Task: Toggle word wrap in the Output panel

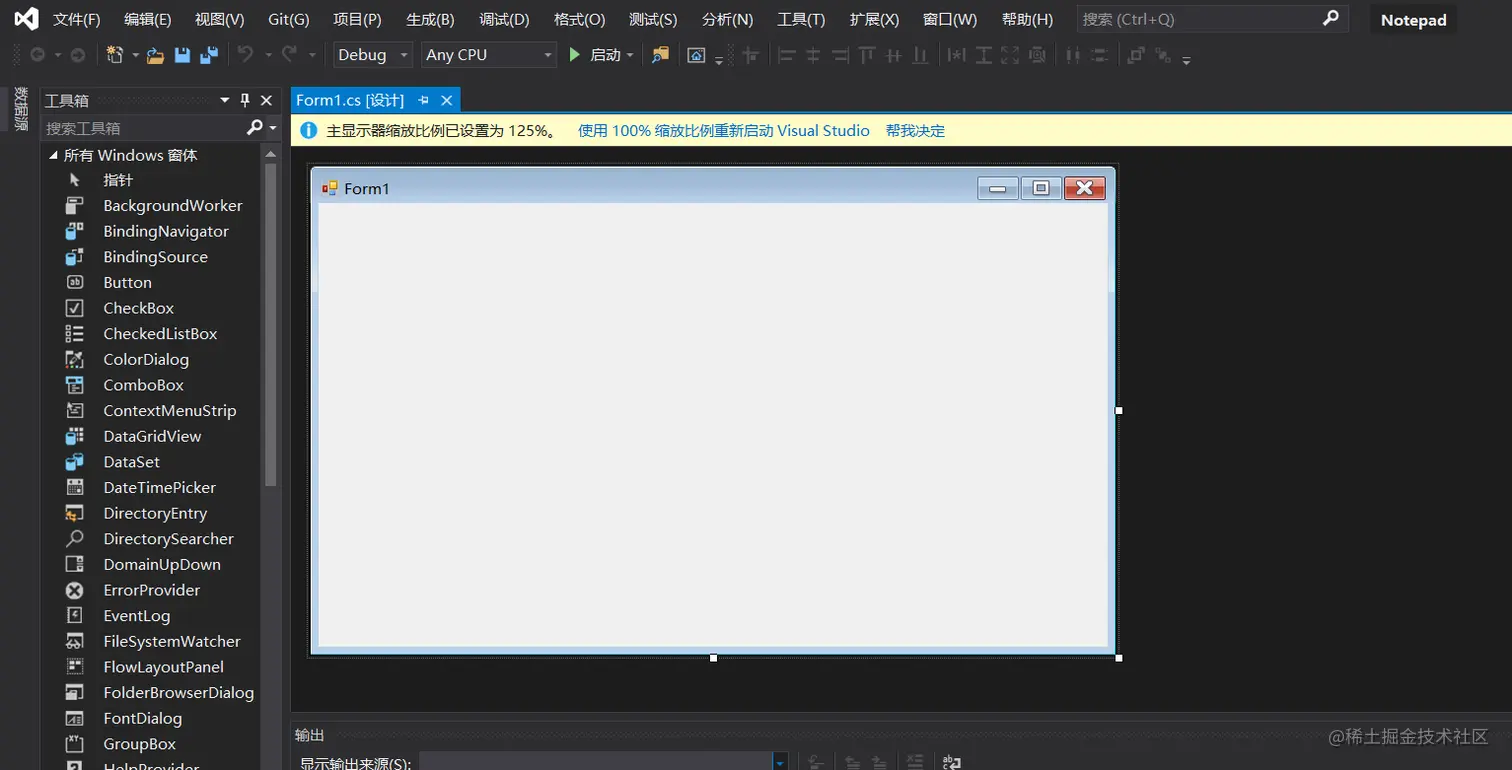Action: point(952,762)
